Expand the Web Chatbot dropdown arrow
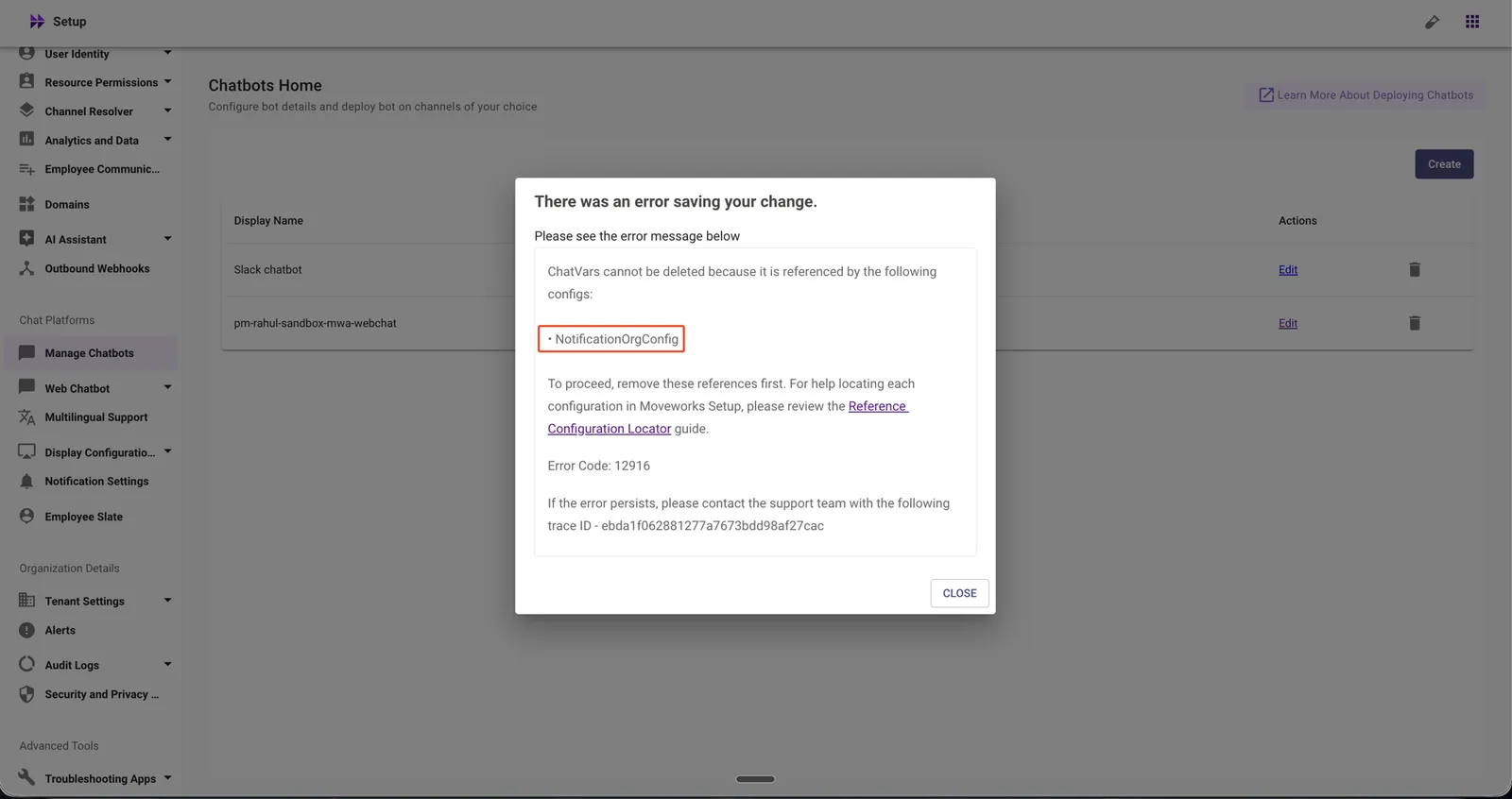Viewport: 1512px width, 799px height. click(167, 387)
